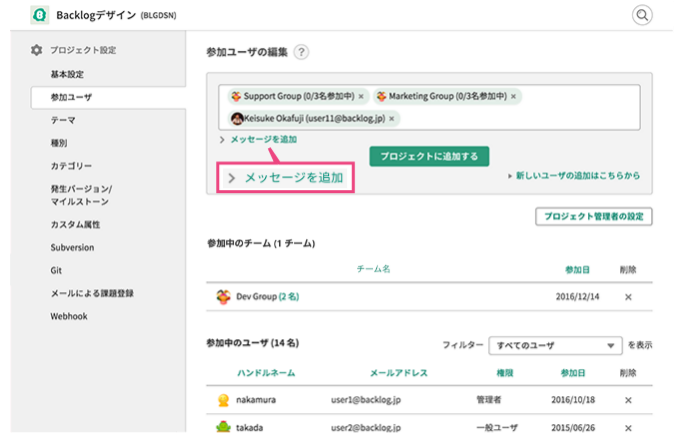Click Dev Group (2 名) member count link
The width and height of the screenshot is (674, 433).
click(288, 297)
